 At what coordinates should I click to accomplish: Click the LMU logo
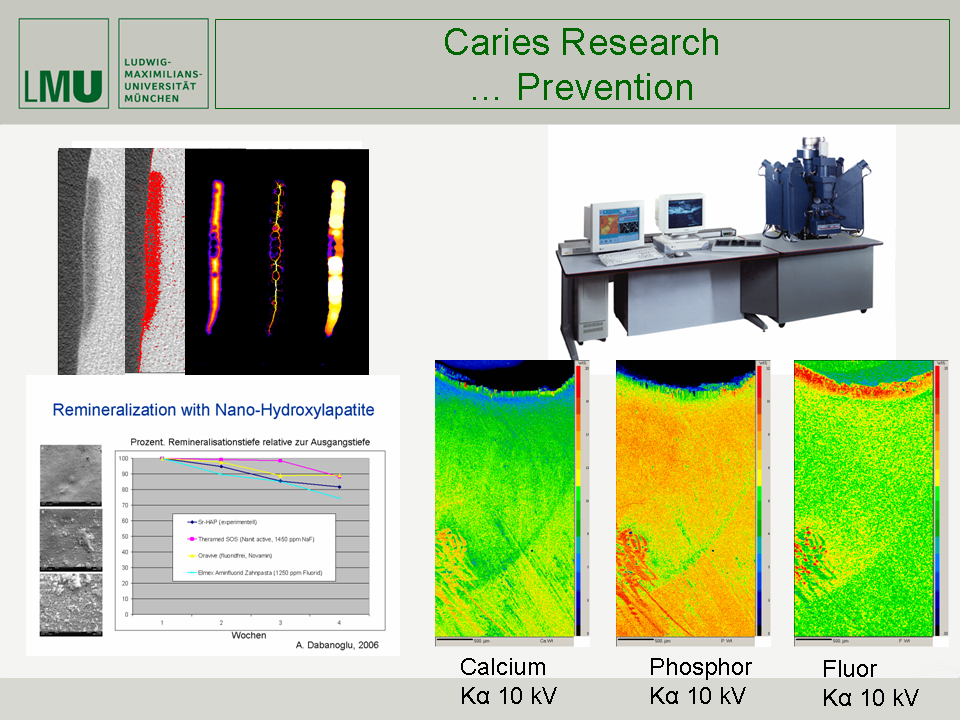tap(64, 64)
